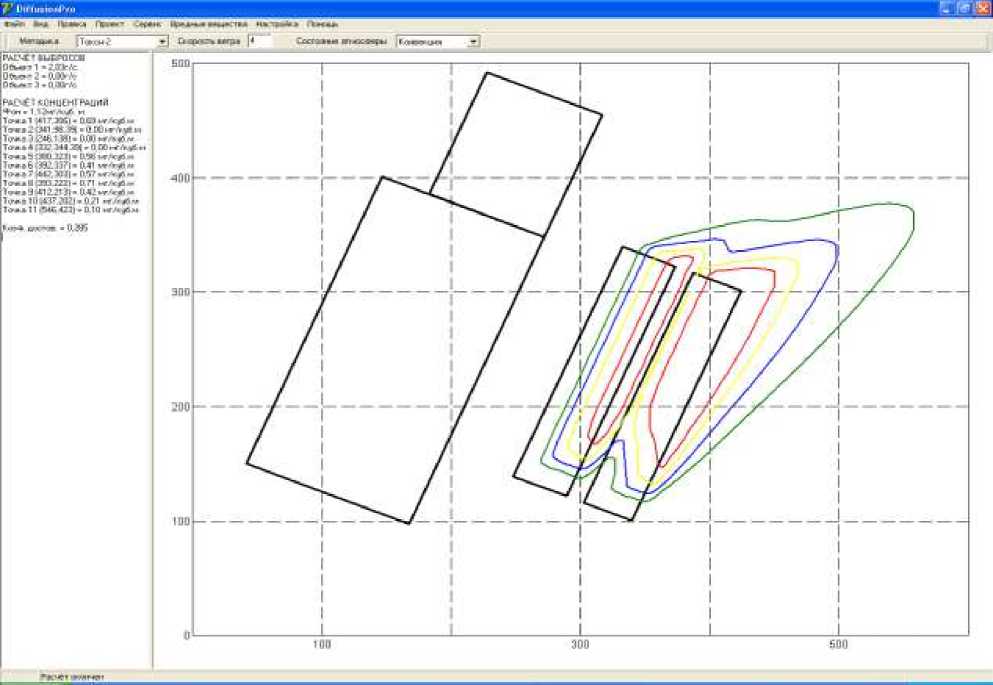993x685 pixels.
Task: Open the Вид menu
Action: (39, 22)
